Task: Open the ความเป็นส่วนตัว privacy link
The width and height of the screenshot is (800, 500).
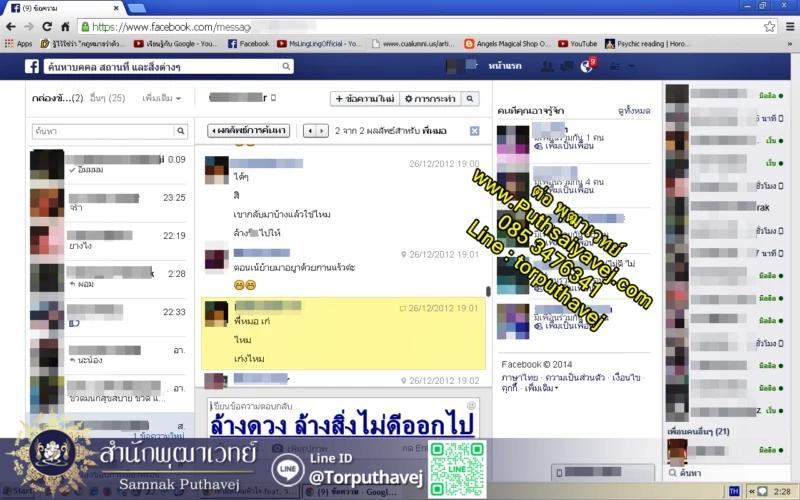Action: coord(574,378)
